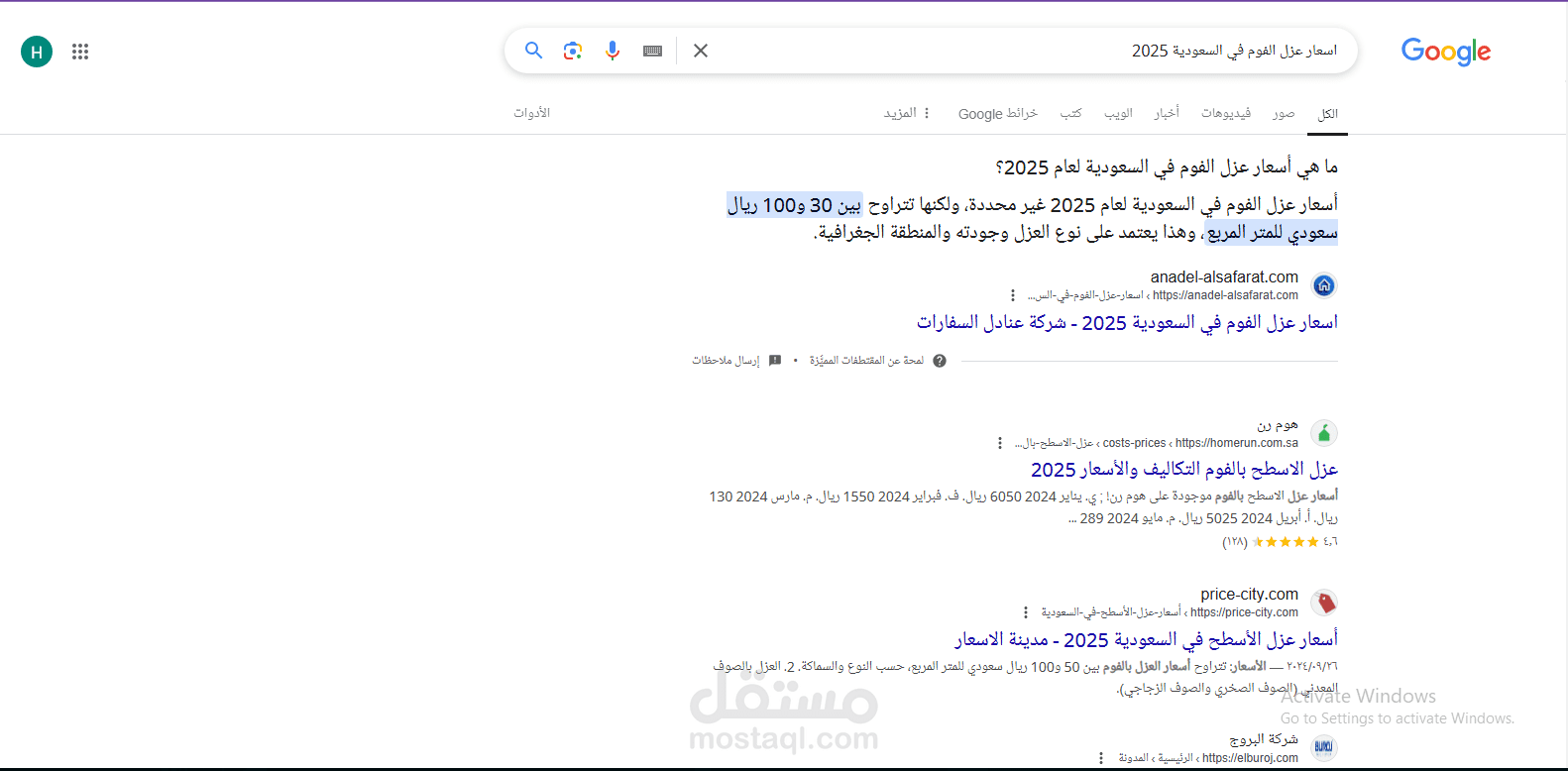Image resolution: width=1568 pixels, height=771 pixels.
Task: Click the شركة البروج site favicon
Action: click(1324, 748)
